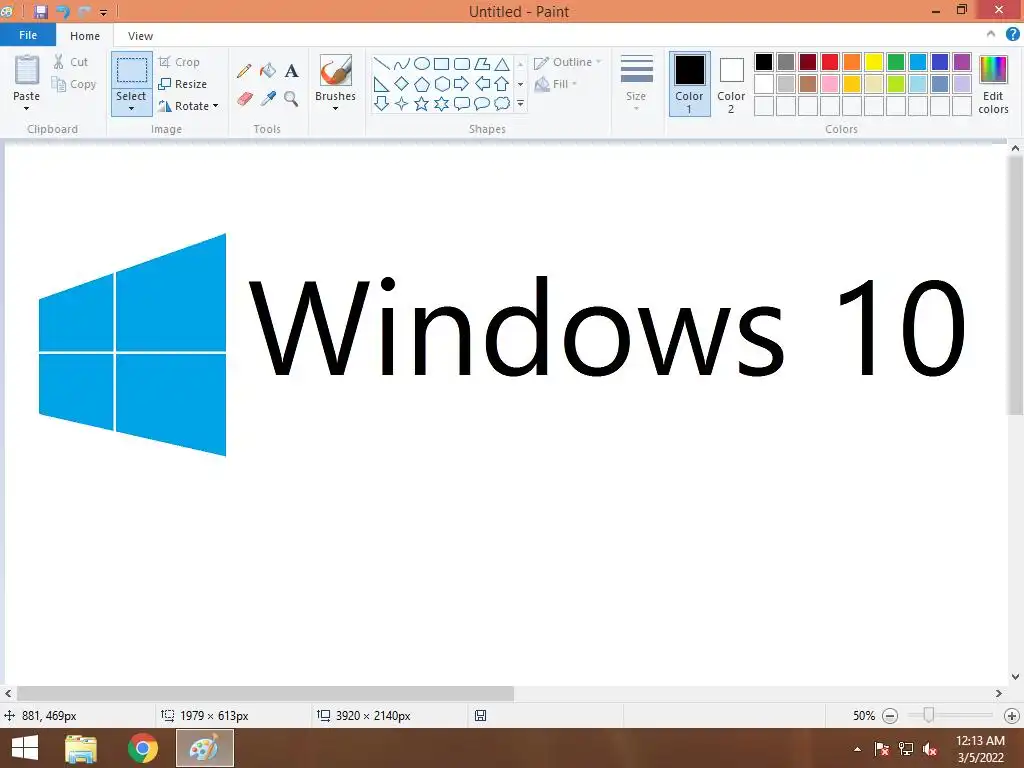Screen dimensions: 1024x768
Task: Open the Windows Start button
Action: pyautogui.click(x=25, y=748)
